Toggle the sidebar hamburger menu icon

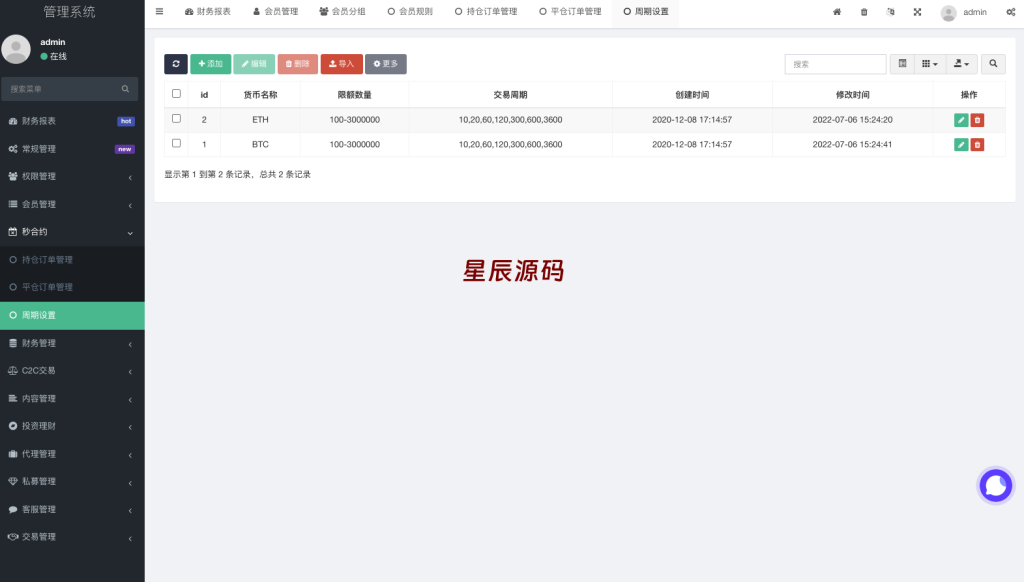pos(159,12)
